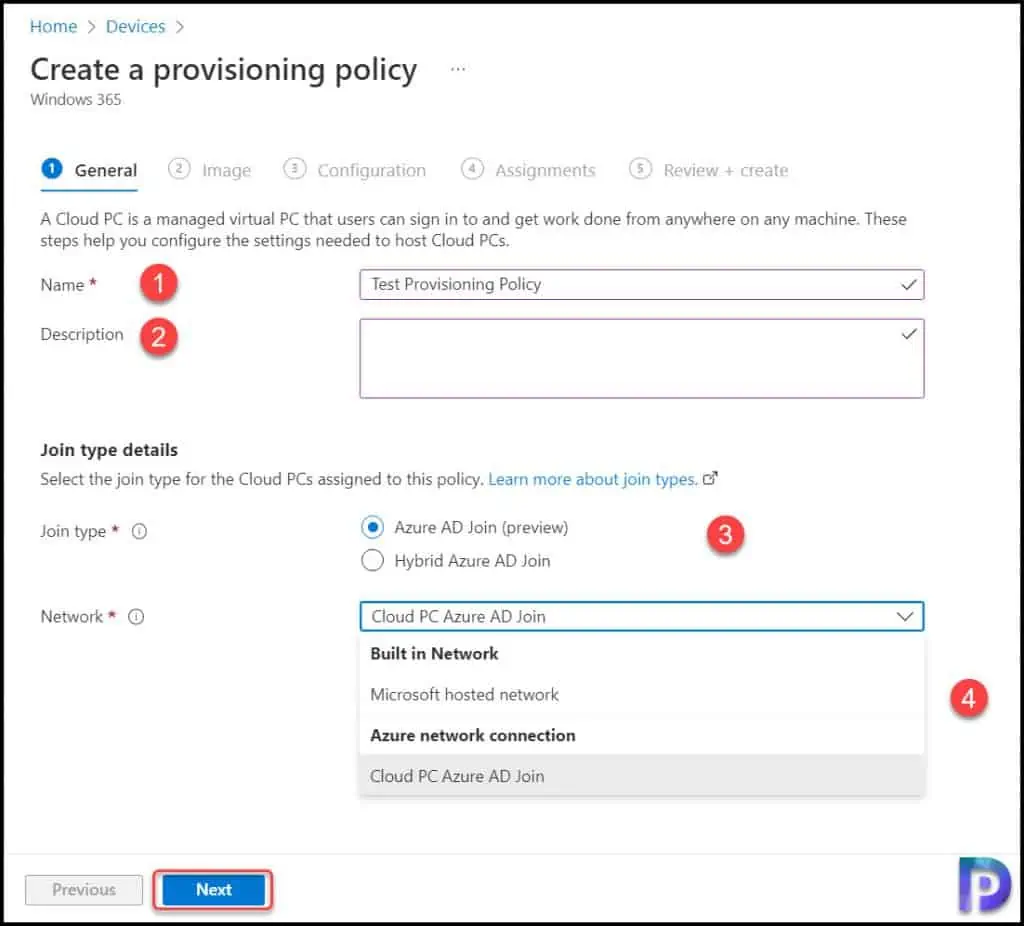
Task: Click step 4 circle icon for Assignments
Action: click(x=472, y=169)
